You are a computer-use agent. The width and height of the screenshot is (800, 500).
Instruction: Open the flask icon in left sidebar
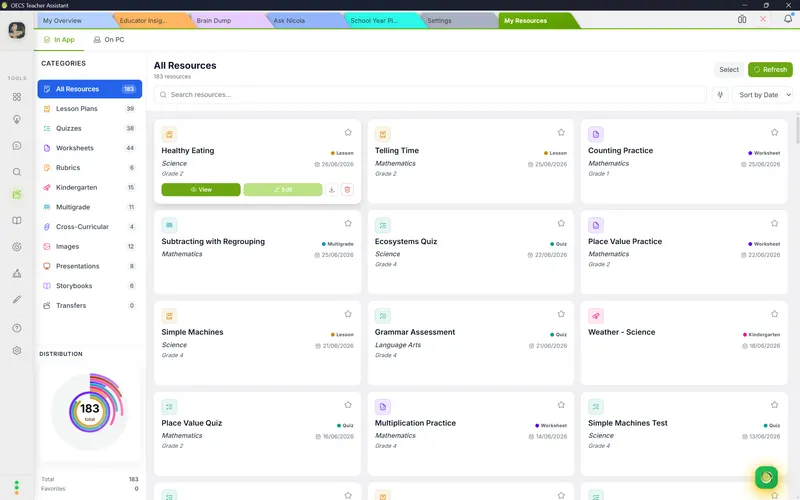tap(17, 273)
